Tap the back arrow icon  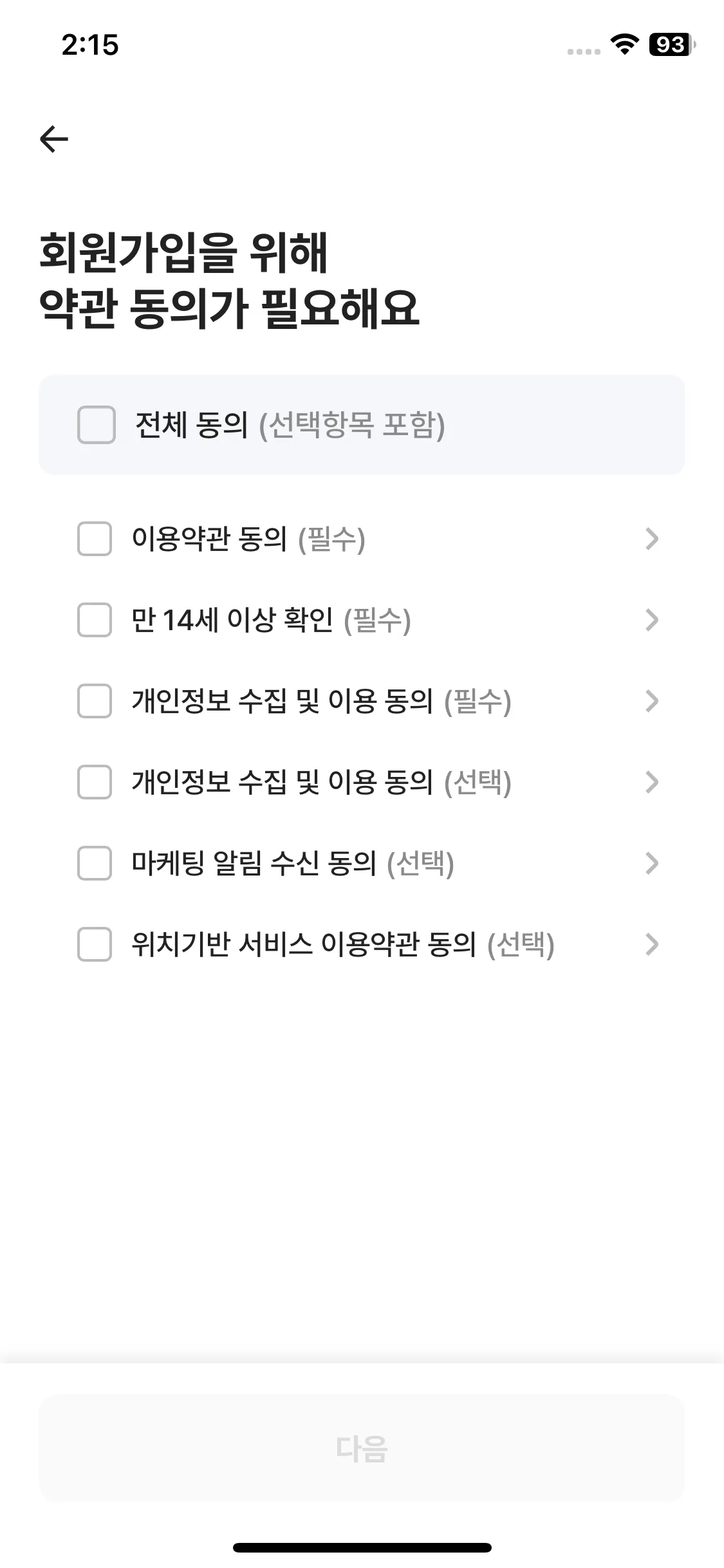point(54,139)
